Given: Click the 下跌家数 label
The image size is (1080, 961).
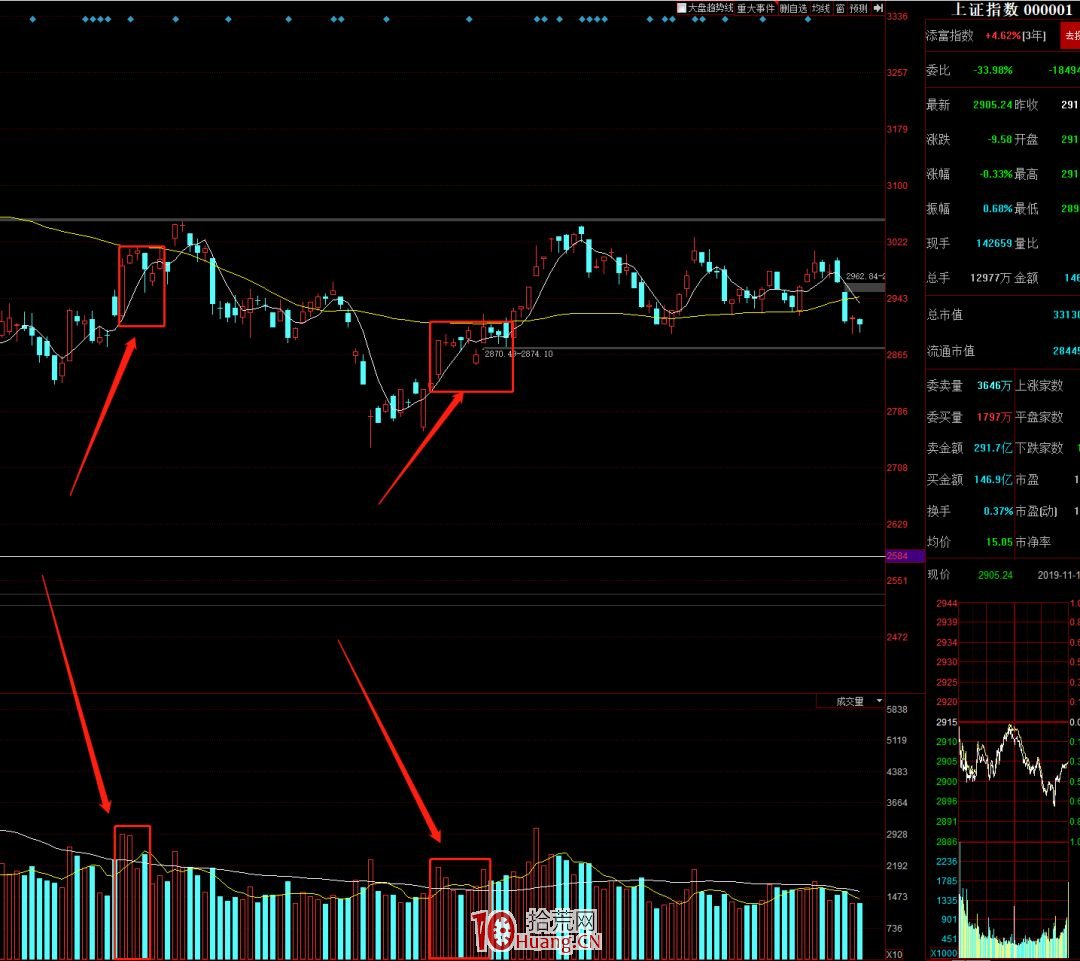Looking at the screenshot, I should (1039, 448).
